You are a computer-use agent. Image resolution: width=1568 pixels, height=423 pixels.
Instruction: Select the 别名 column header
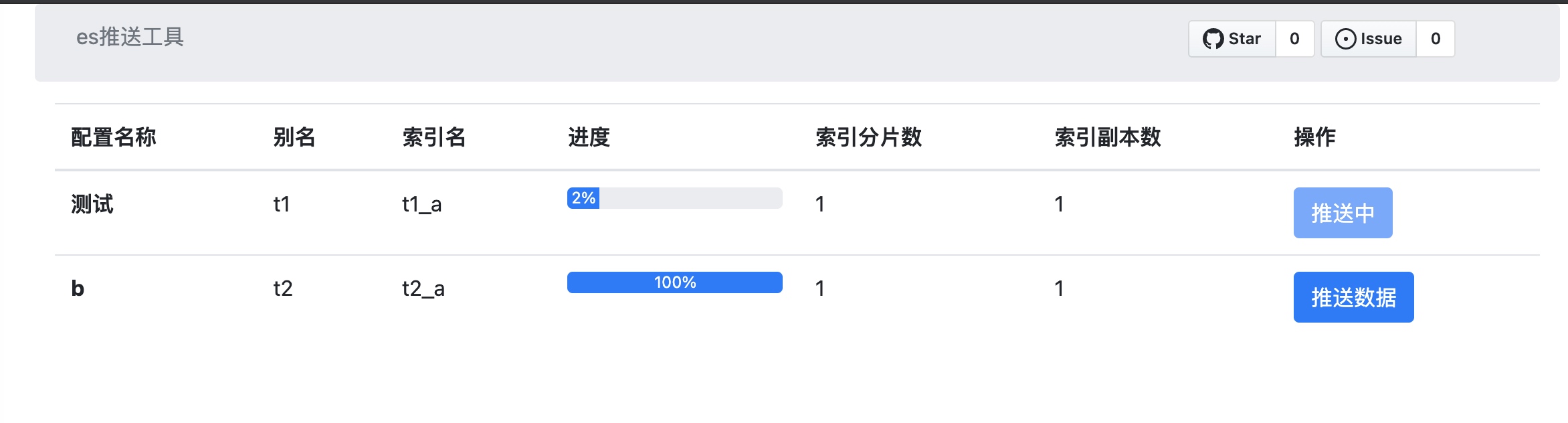[294, 137]
